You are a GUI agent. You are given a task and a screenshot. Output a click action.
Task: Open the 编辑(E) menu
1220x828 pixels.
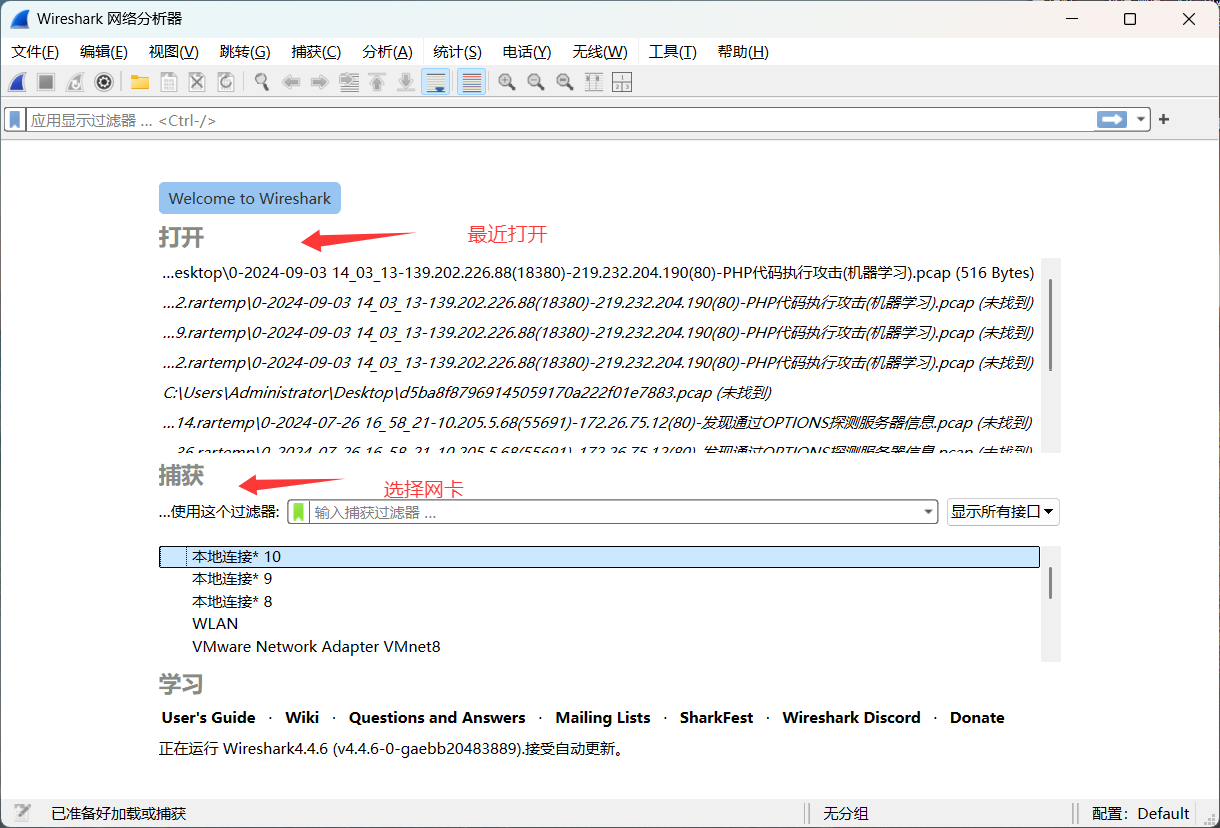coord(104,52)
